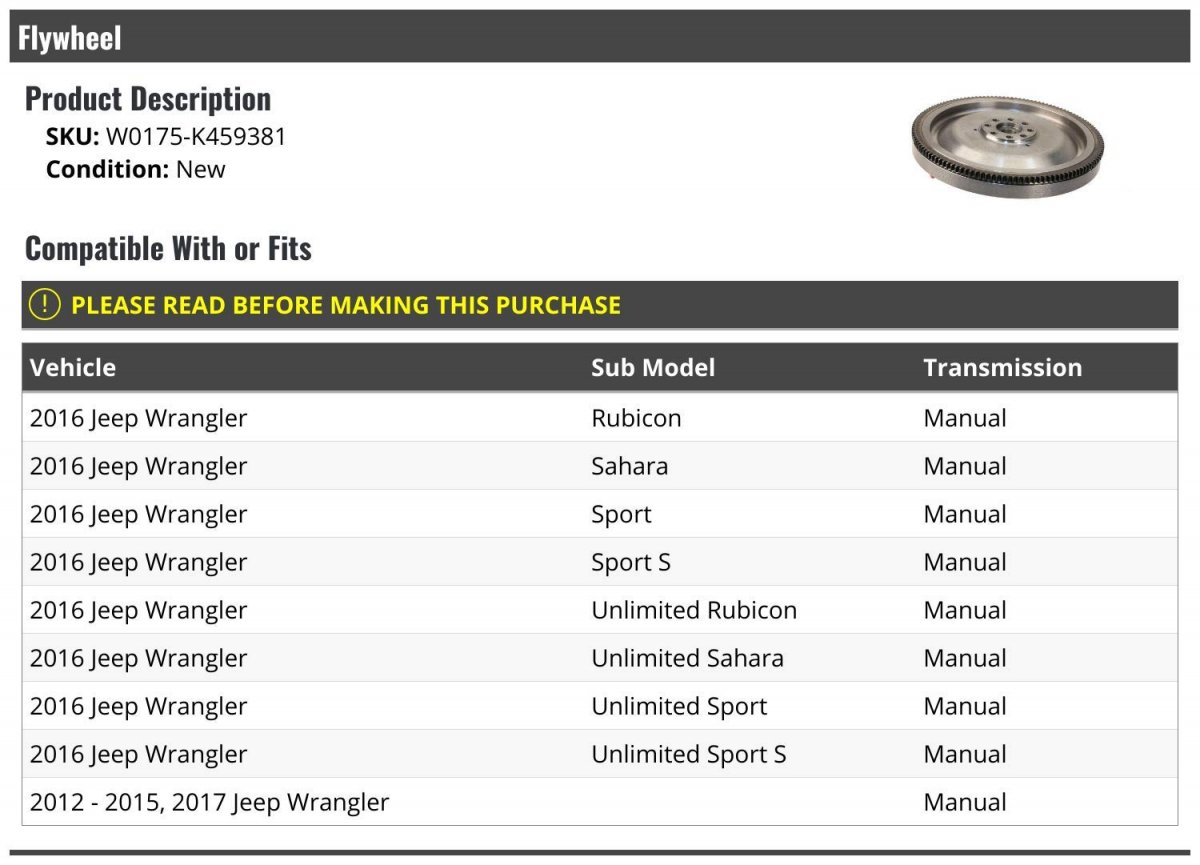Select the Flywheel header bar
This screenshot has width=1200, height=865.
coord(600,37)
